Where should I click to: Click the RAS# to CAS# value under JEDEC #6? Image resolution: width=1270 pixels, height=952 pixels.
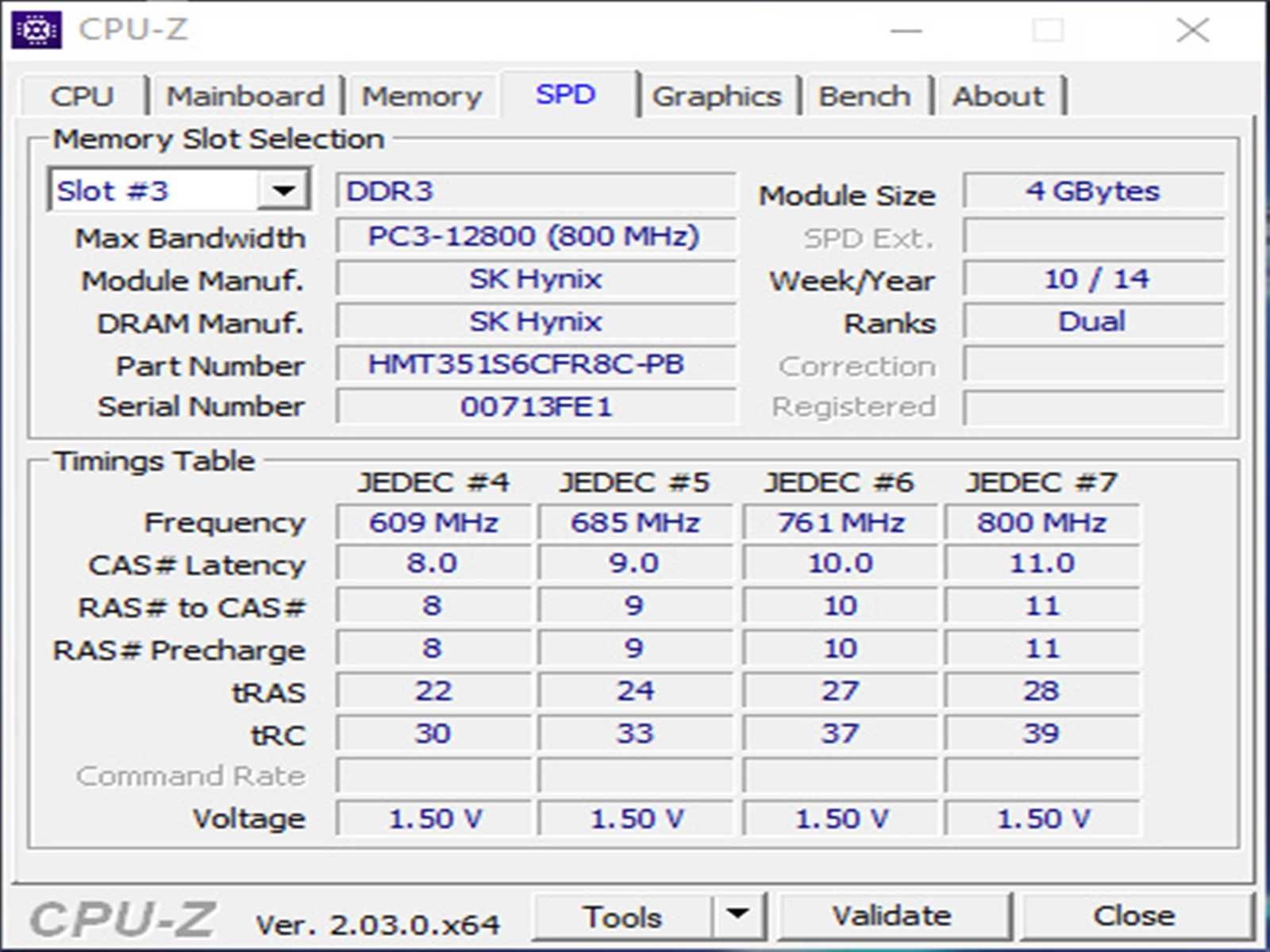click(841, 606)
